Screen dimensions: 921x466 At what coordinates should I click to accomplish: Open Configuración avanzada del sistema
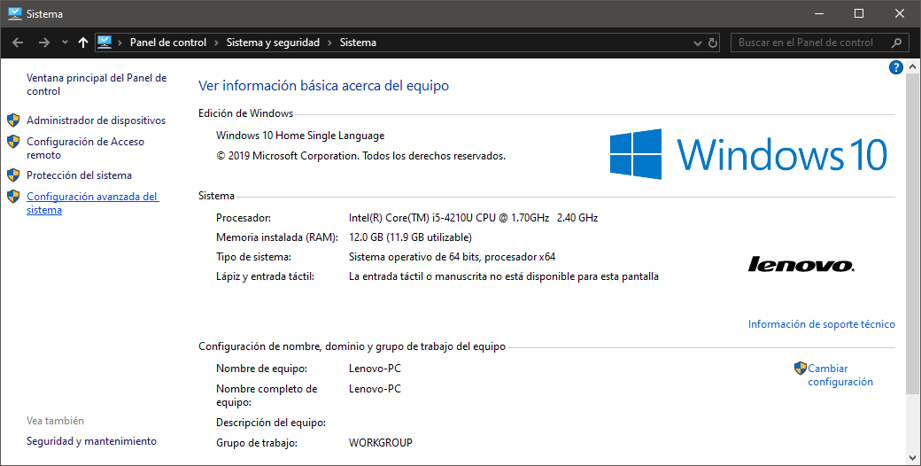click(92, 203)
